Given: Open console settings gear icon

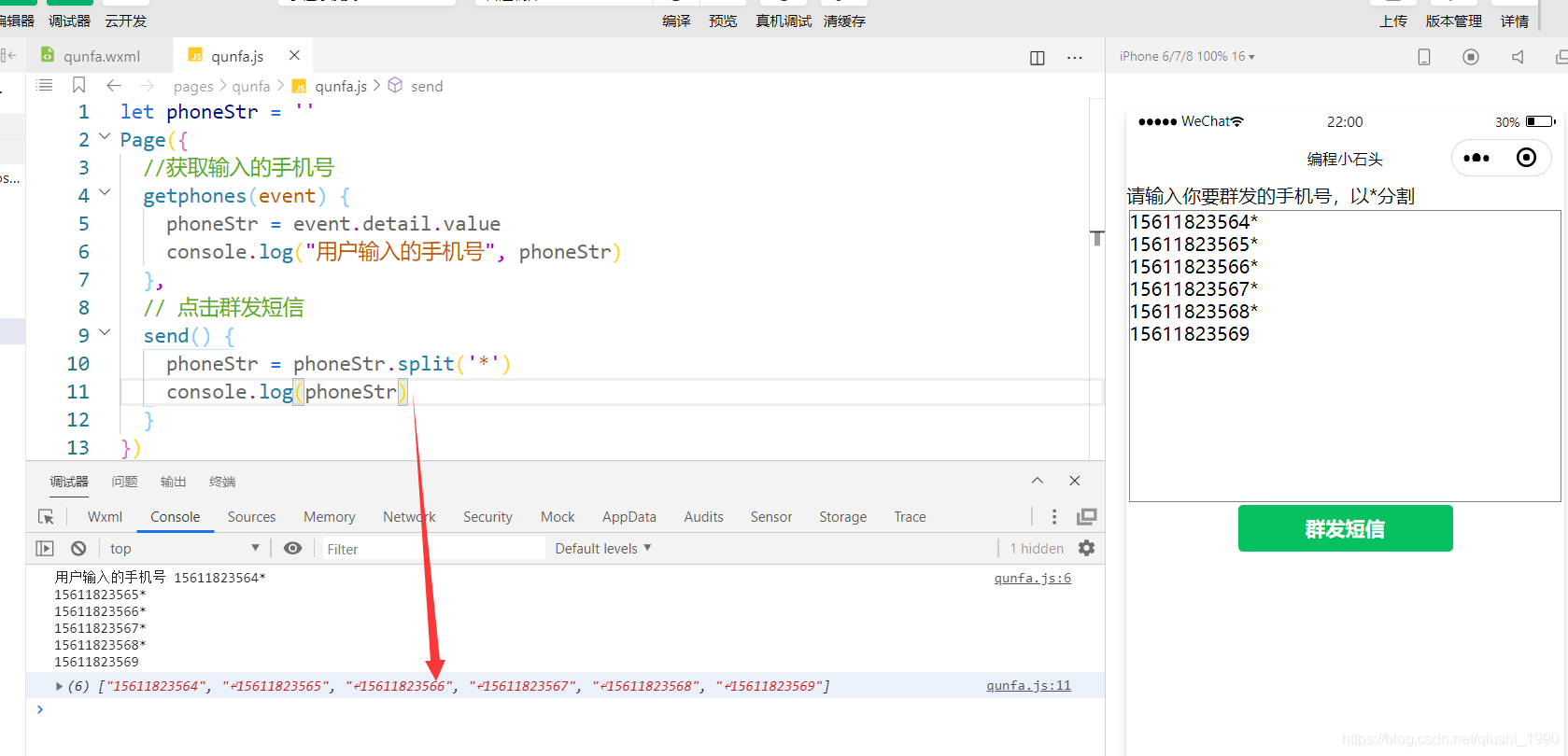Looking at the screenshot, I should pos(1086,548).
